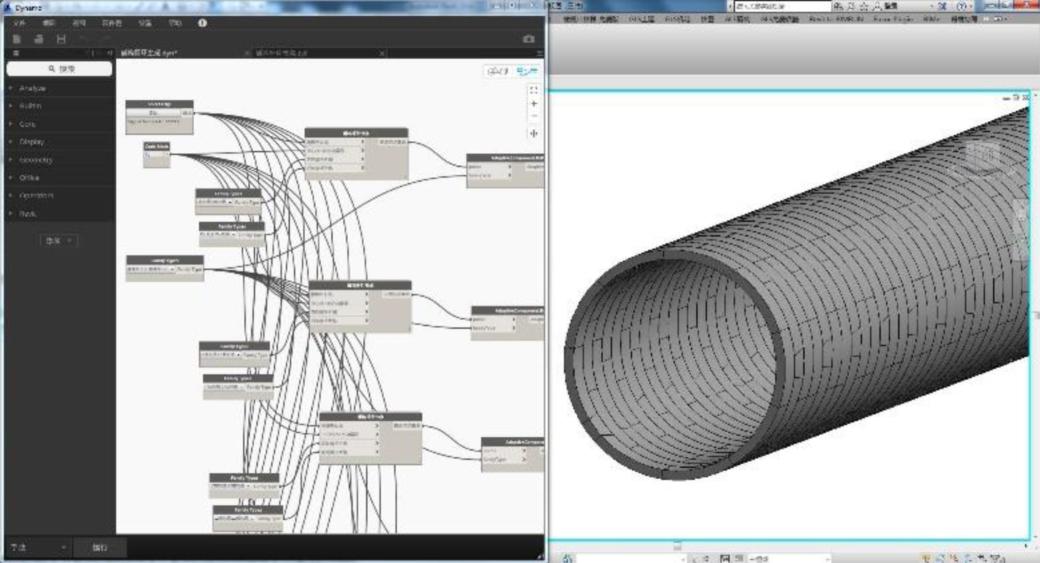Zoom in with the plus canvas button
This screenshot has height=563, width=1040.
coord(533,103)
